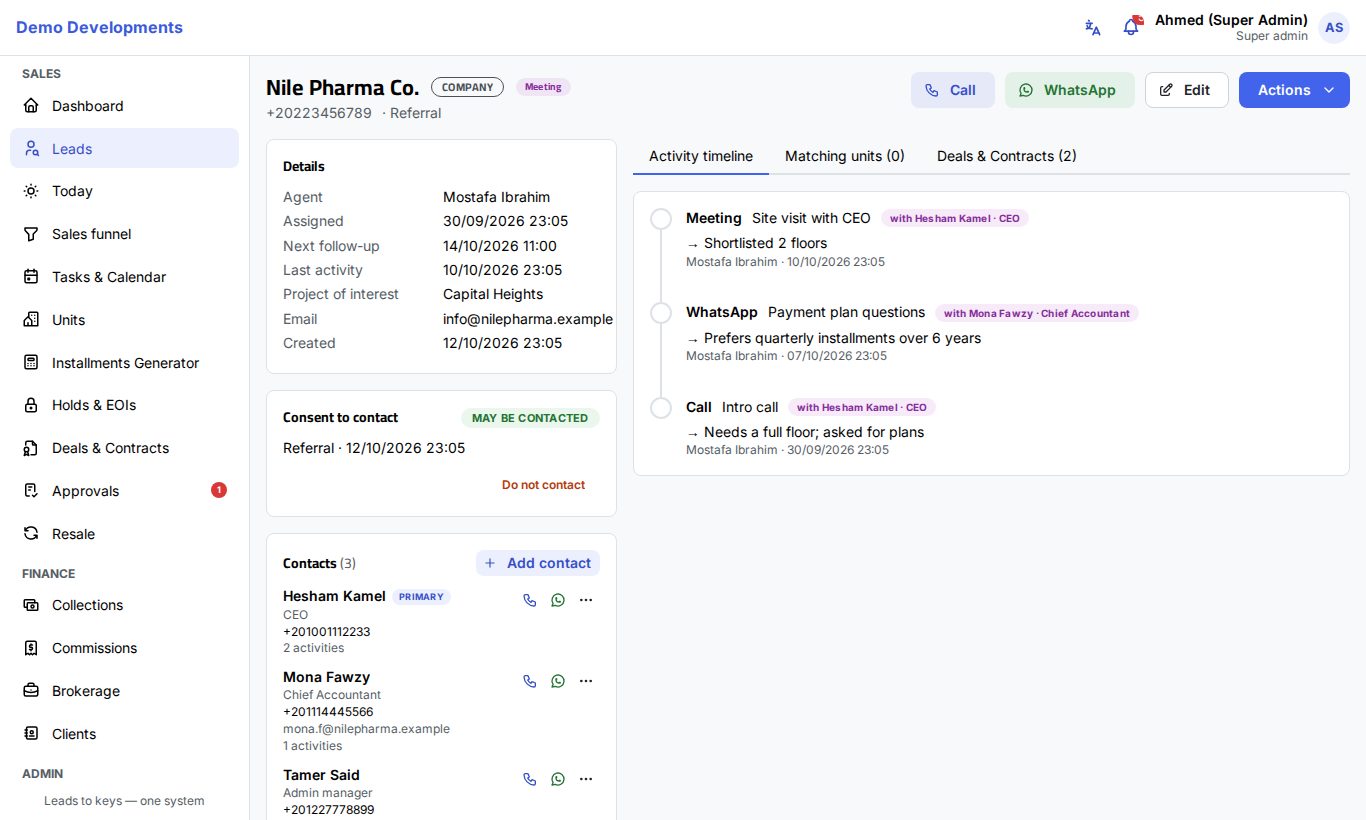
Task: WhatsApp Tamer Said via contact icon
Action: coord(558,779)
